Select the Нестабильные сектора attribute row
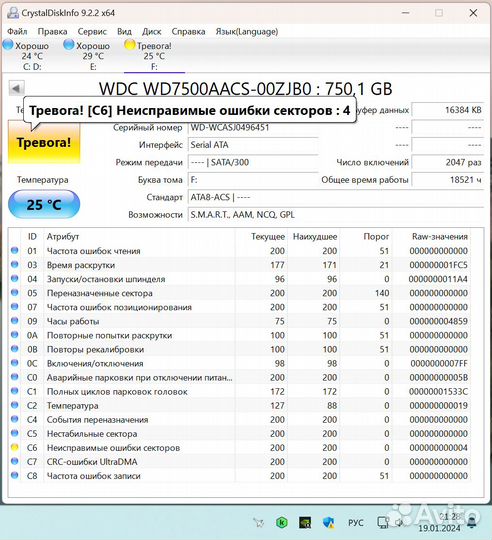Viewport: 492px width, 540px height. point(239,433)
